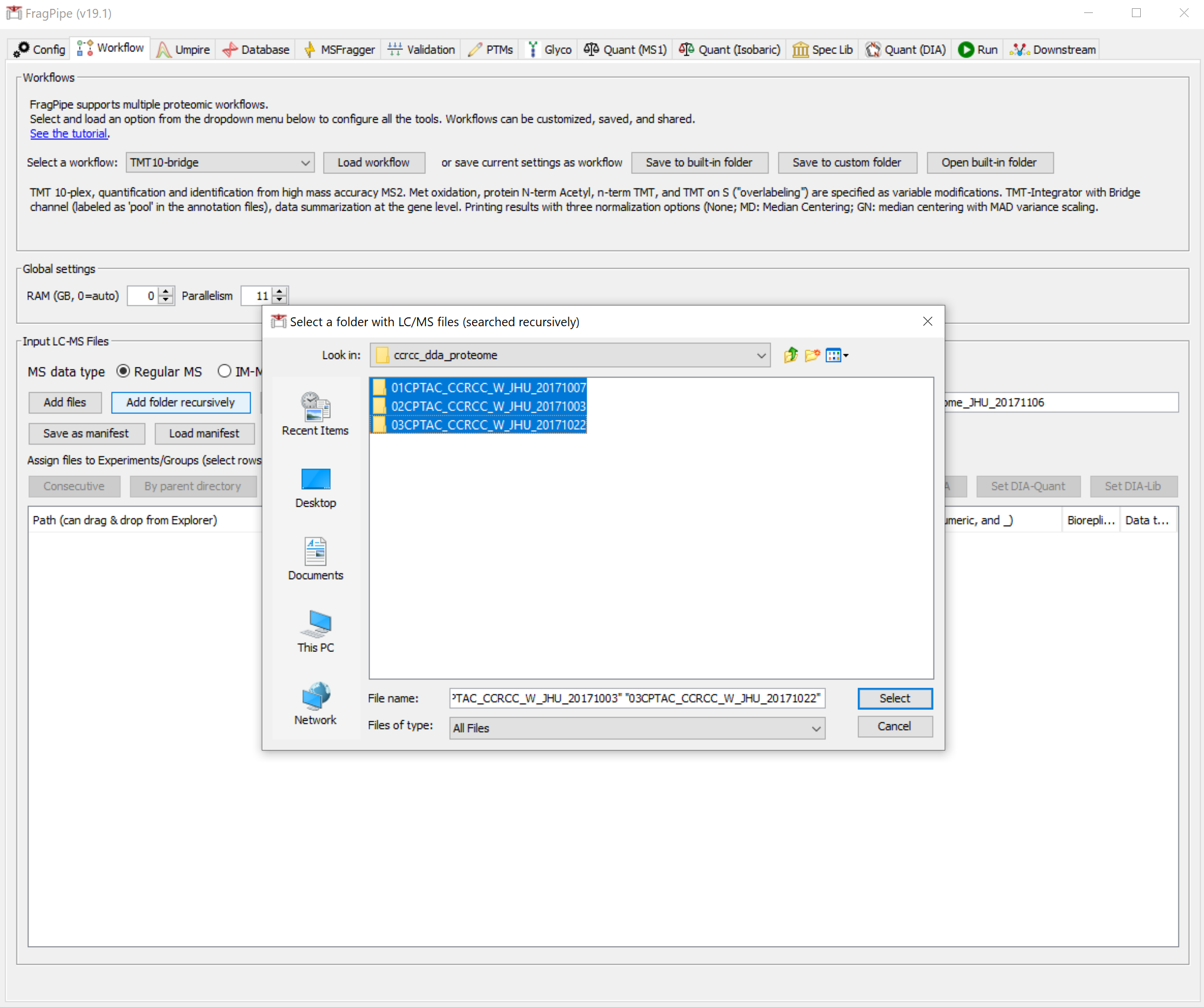Open the Files of type dropdown

(x=815, y=728)
